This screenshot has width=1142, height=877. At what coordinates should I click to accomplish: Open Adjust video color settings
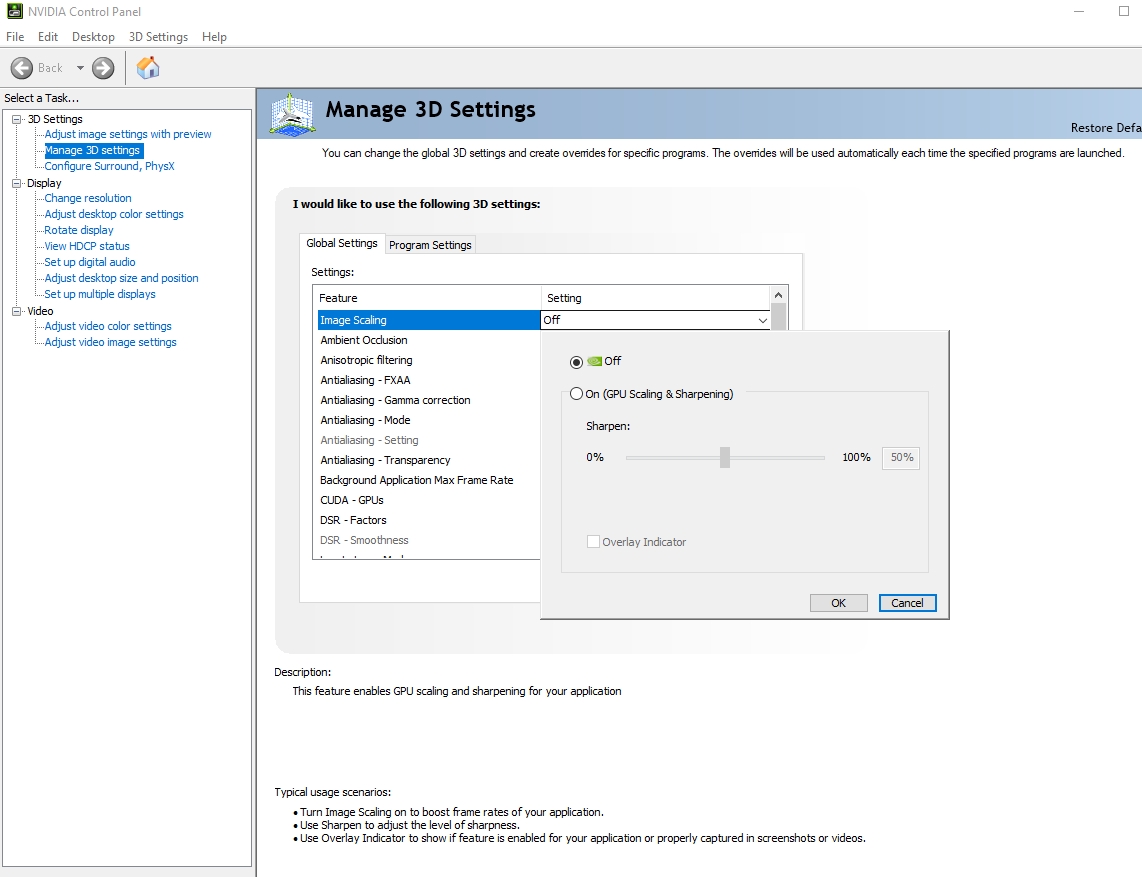(108, 326)
